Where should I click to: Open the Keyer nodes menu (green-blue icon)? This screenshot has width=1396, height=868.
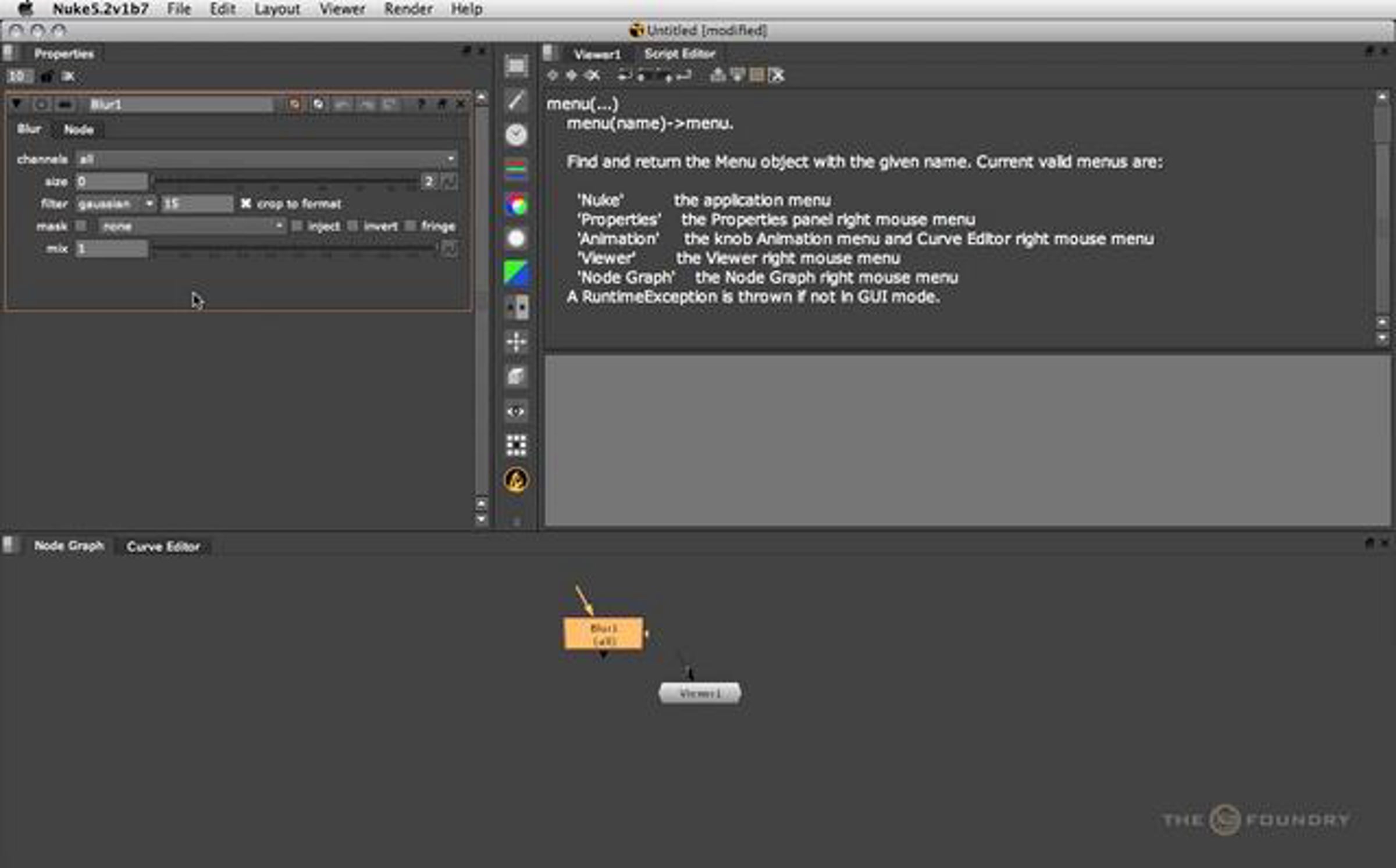click(516, 273)
